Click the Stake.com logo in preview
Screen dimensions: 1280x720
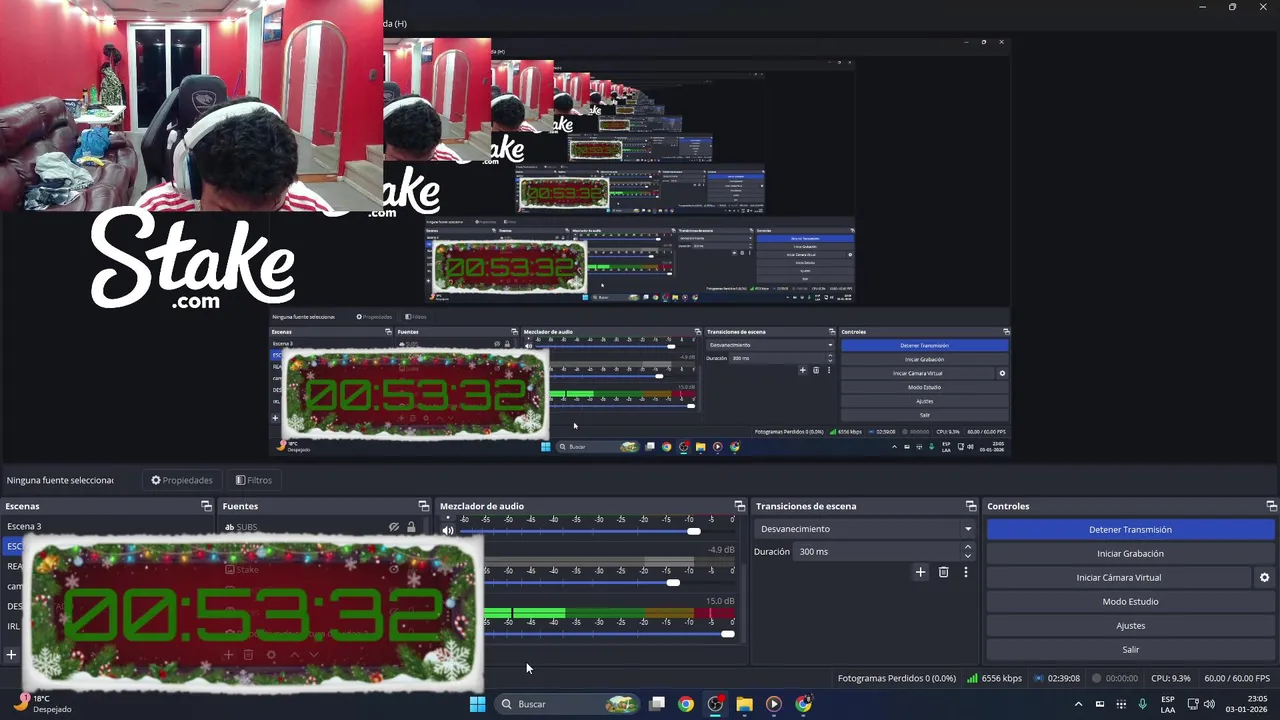point(193,260)
